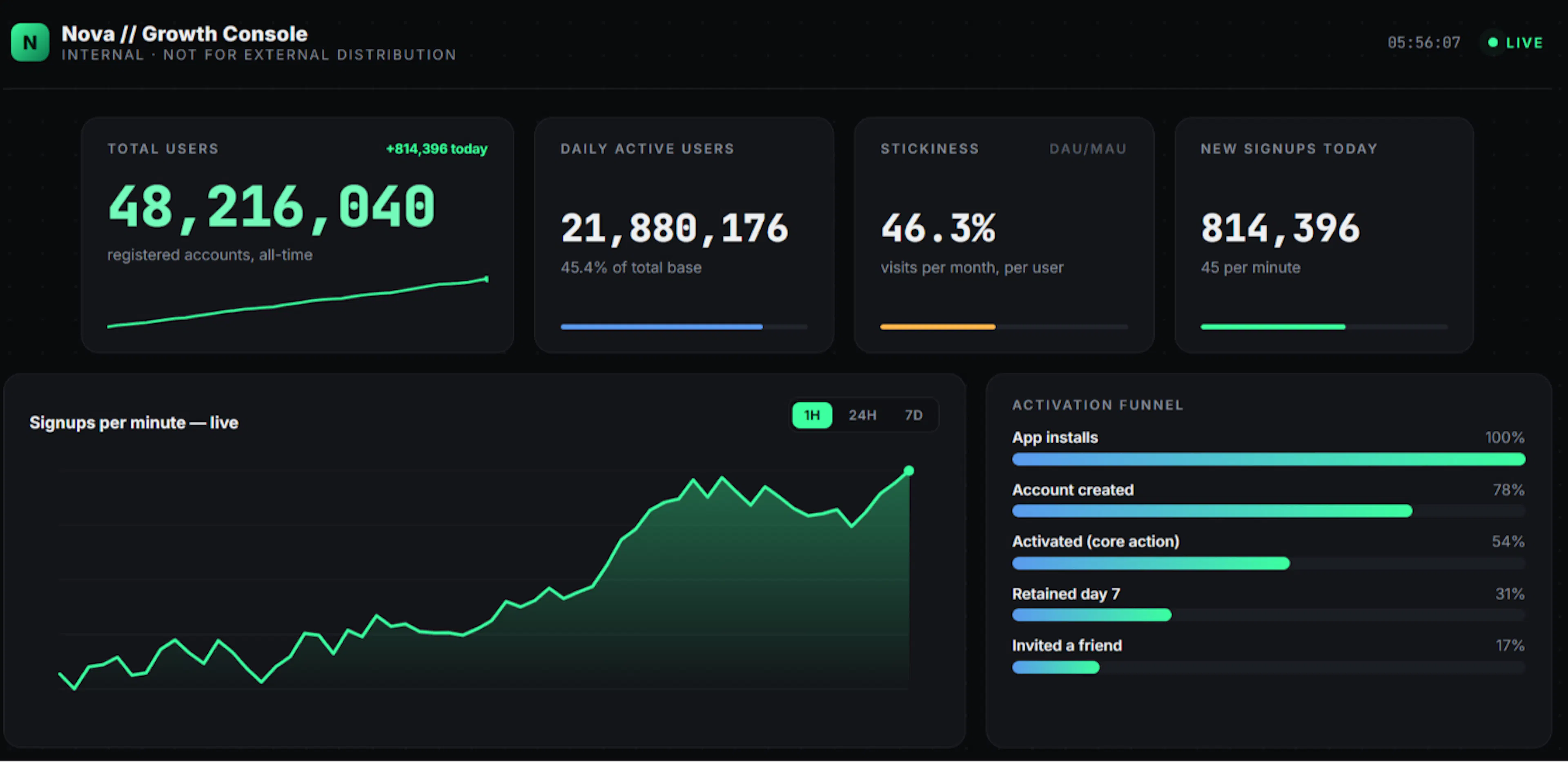This screenshot has width=1568, height=762.
Task: Click 'visits per month, per user' text
Action: click(972, 267)
